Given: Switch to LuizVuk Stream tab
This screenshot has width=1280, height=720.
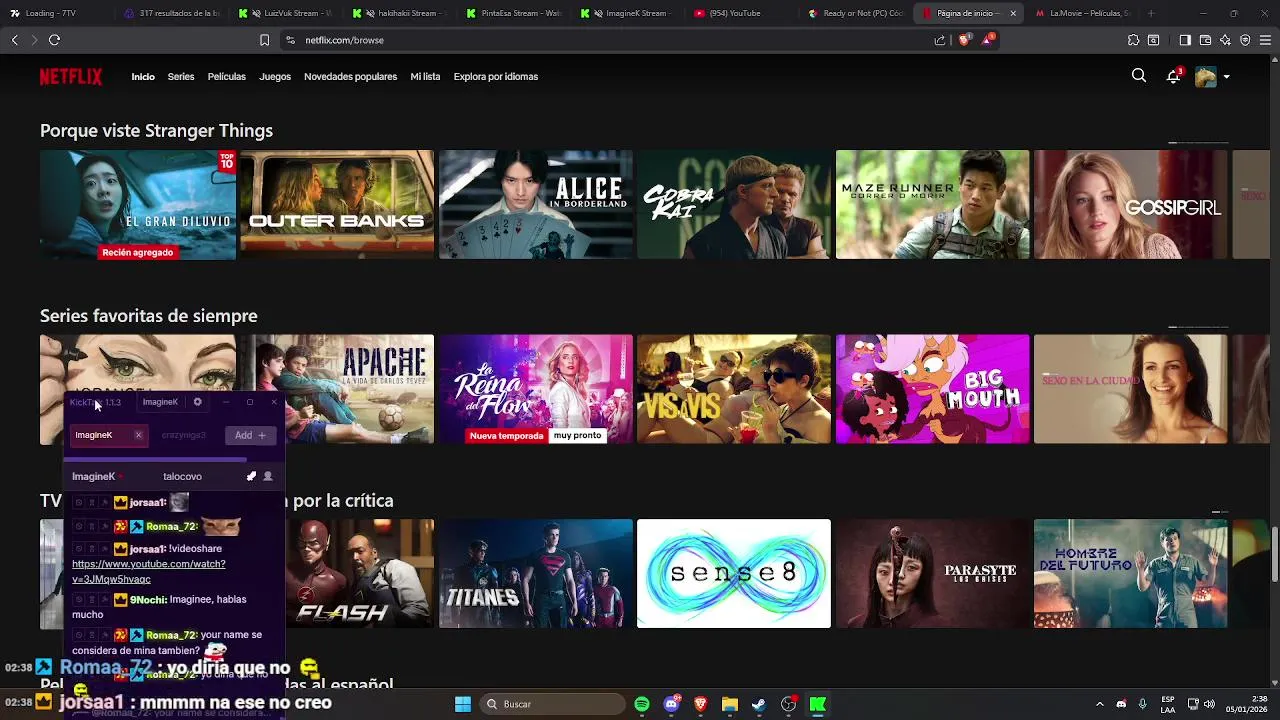Looking at the screenshot, I should [x=285, y=14].
